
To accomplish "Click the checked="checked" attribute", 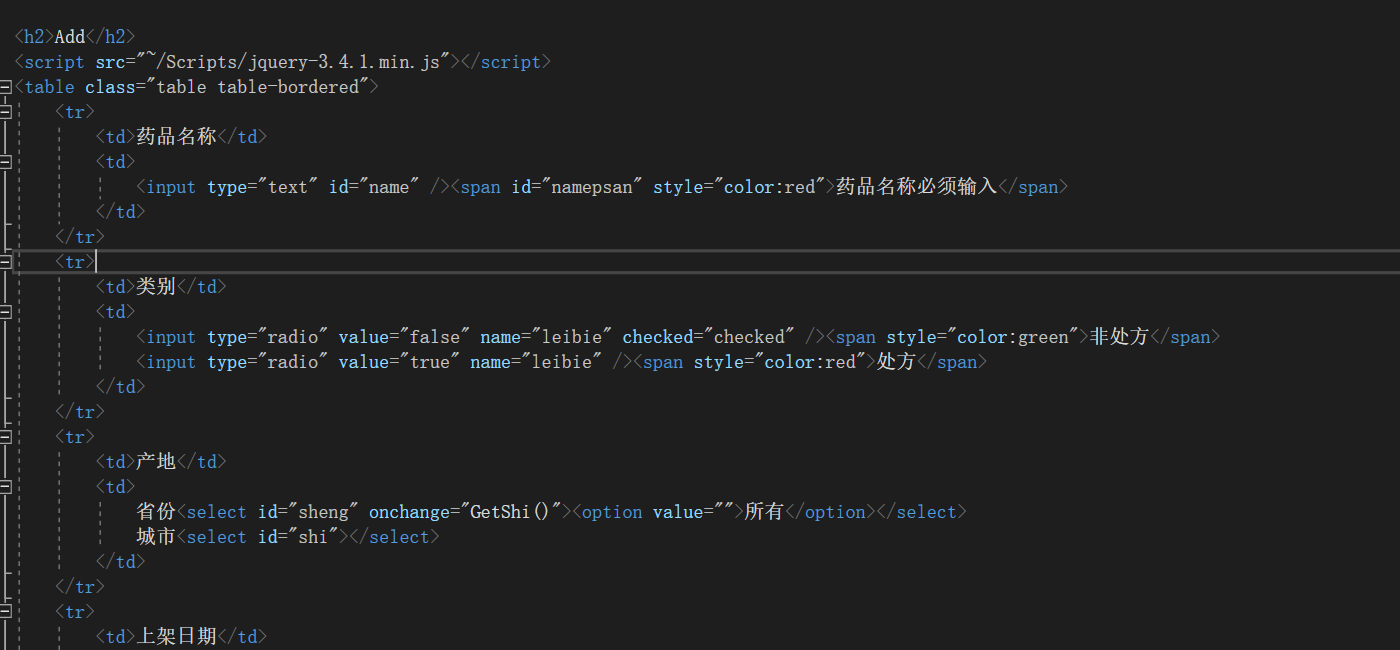I will tap(709, 337).
